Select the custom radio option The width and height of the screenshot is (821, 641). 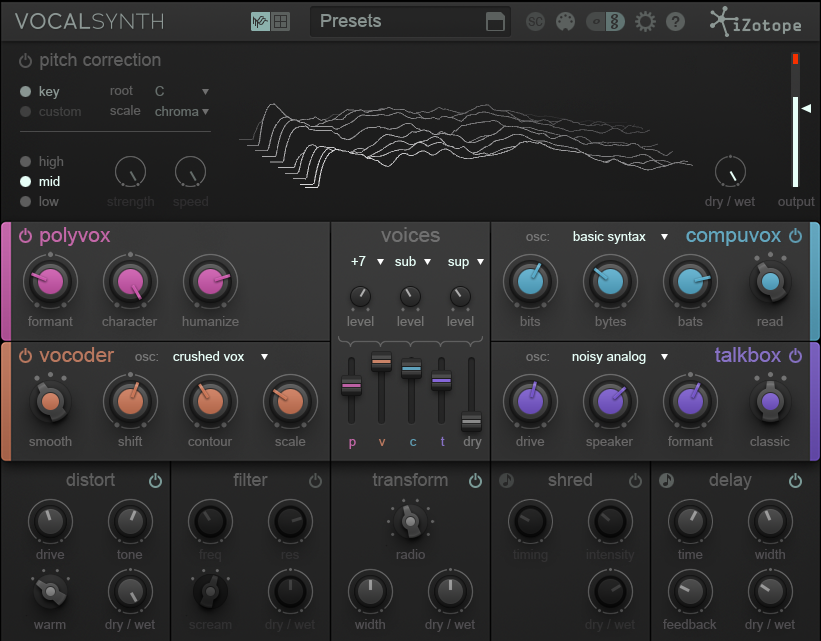pos(25,112)
